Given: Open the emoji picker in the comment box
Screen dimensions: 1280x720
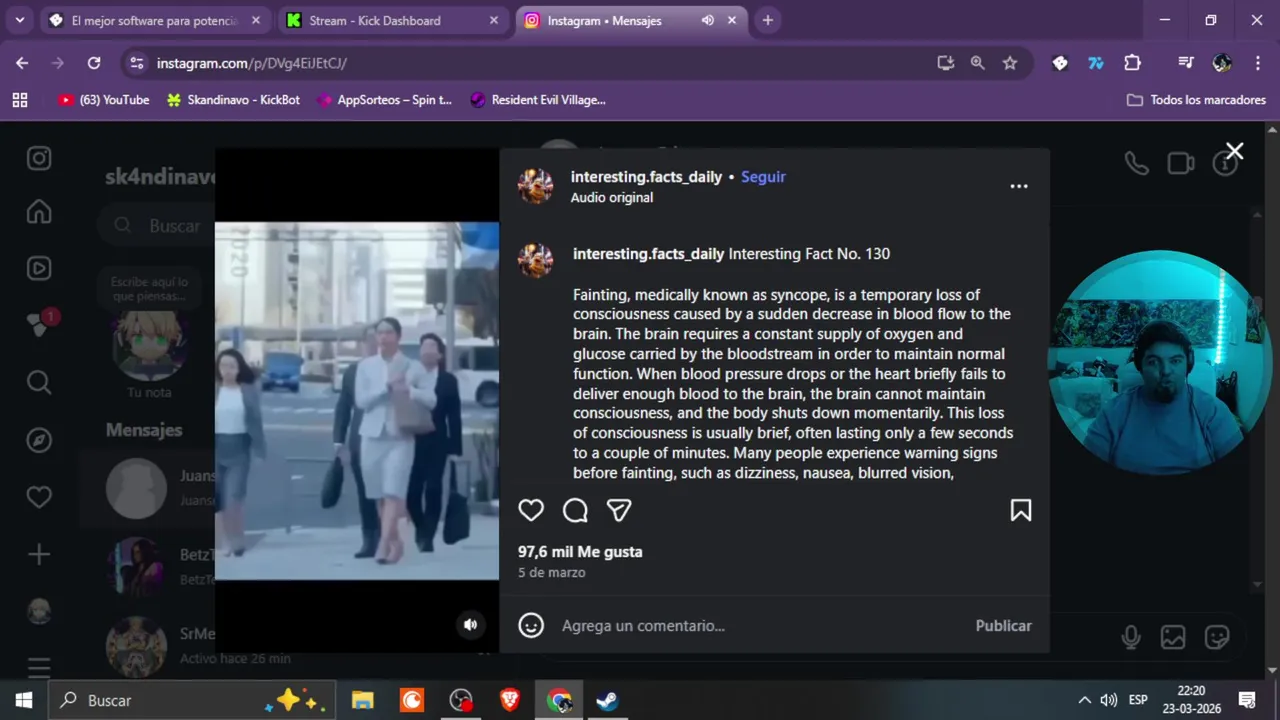Looking at the screenshot, I should tap(531, 625).
